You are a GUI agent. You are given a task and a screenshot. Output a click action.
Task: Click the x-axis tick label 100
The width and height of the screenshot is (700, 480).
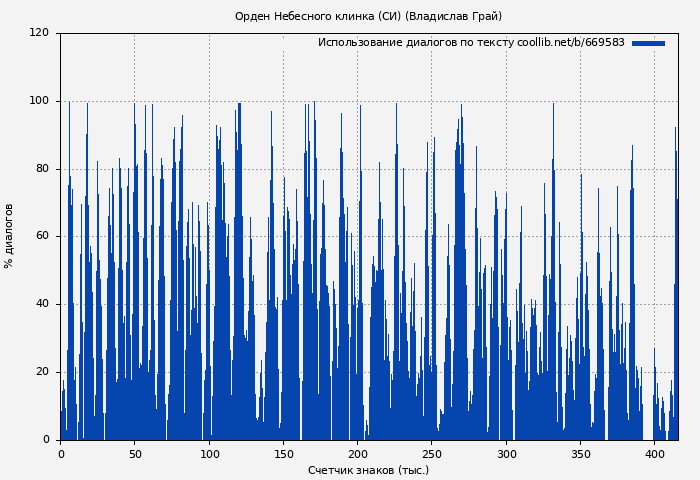click(209, 454)
